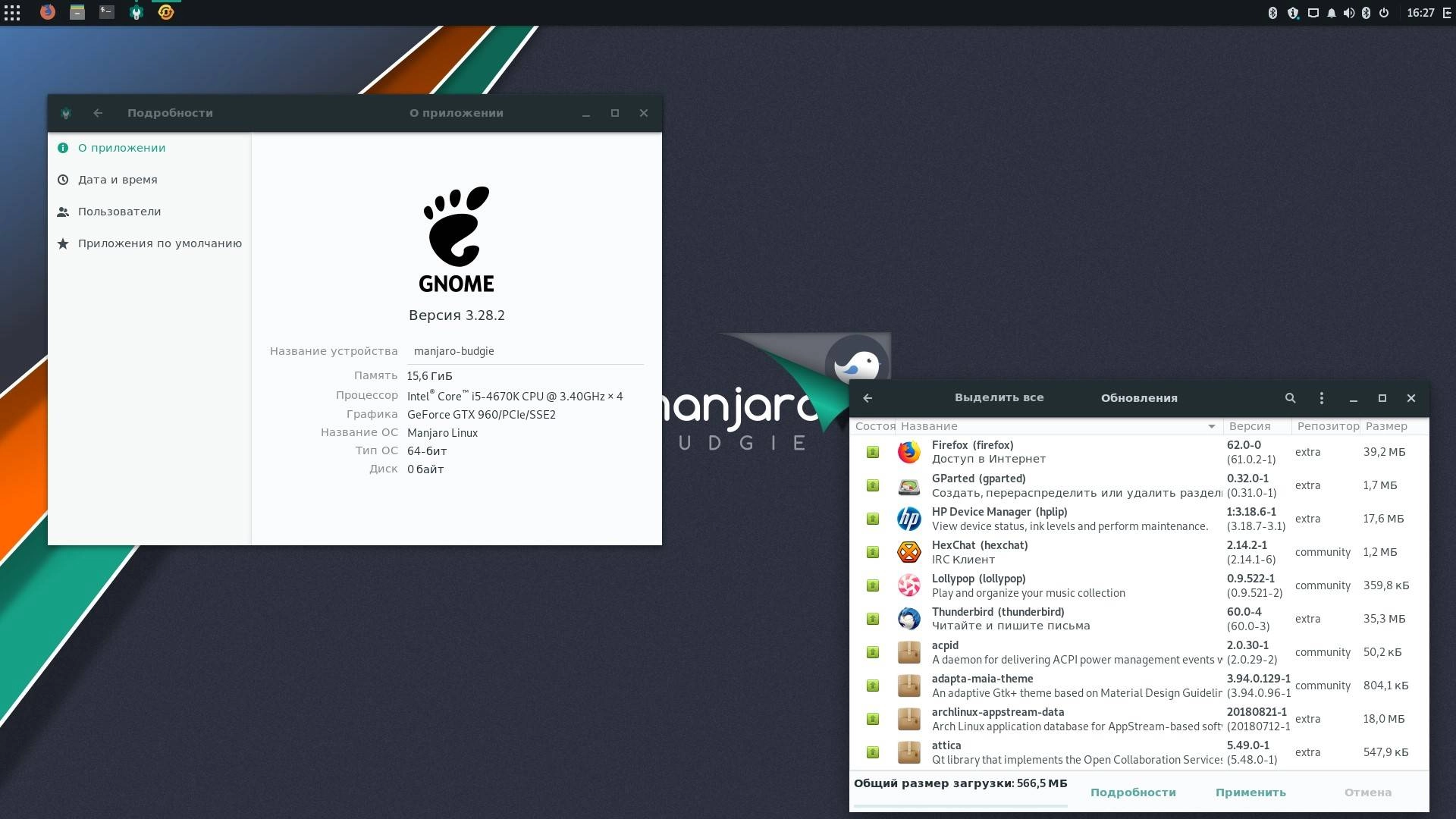Screen dimensions: 1456x819
Task: Open the orange update manager panel icon
Action: 166,12
